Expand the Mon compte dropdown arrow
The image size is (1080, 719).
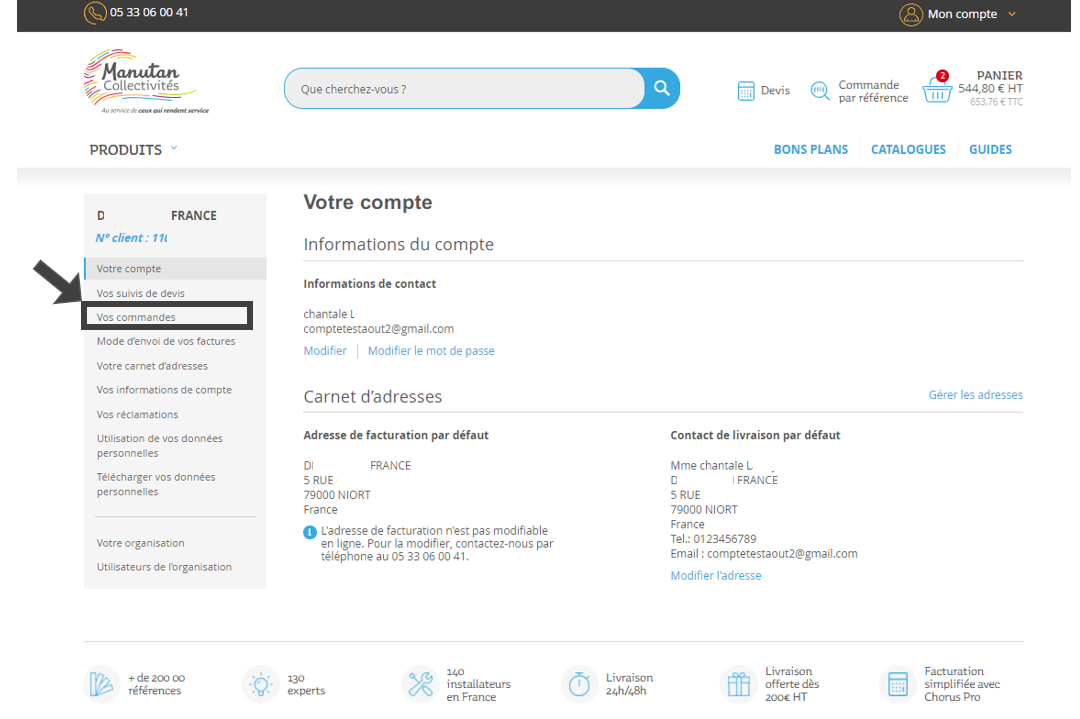(1011, 14)
